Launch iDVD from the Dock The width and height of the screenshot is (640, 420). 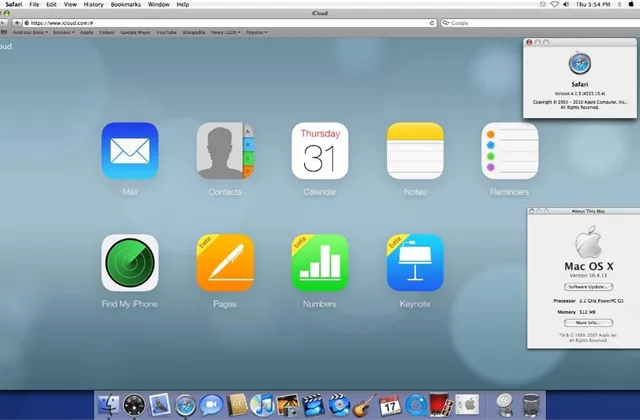(339, 405)
